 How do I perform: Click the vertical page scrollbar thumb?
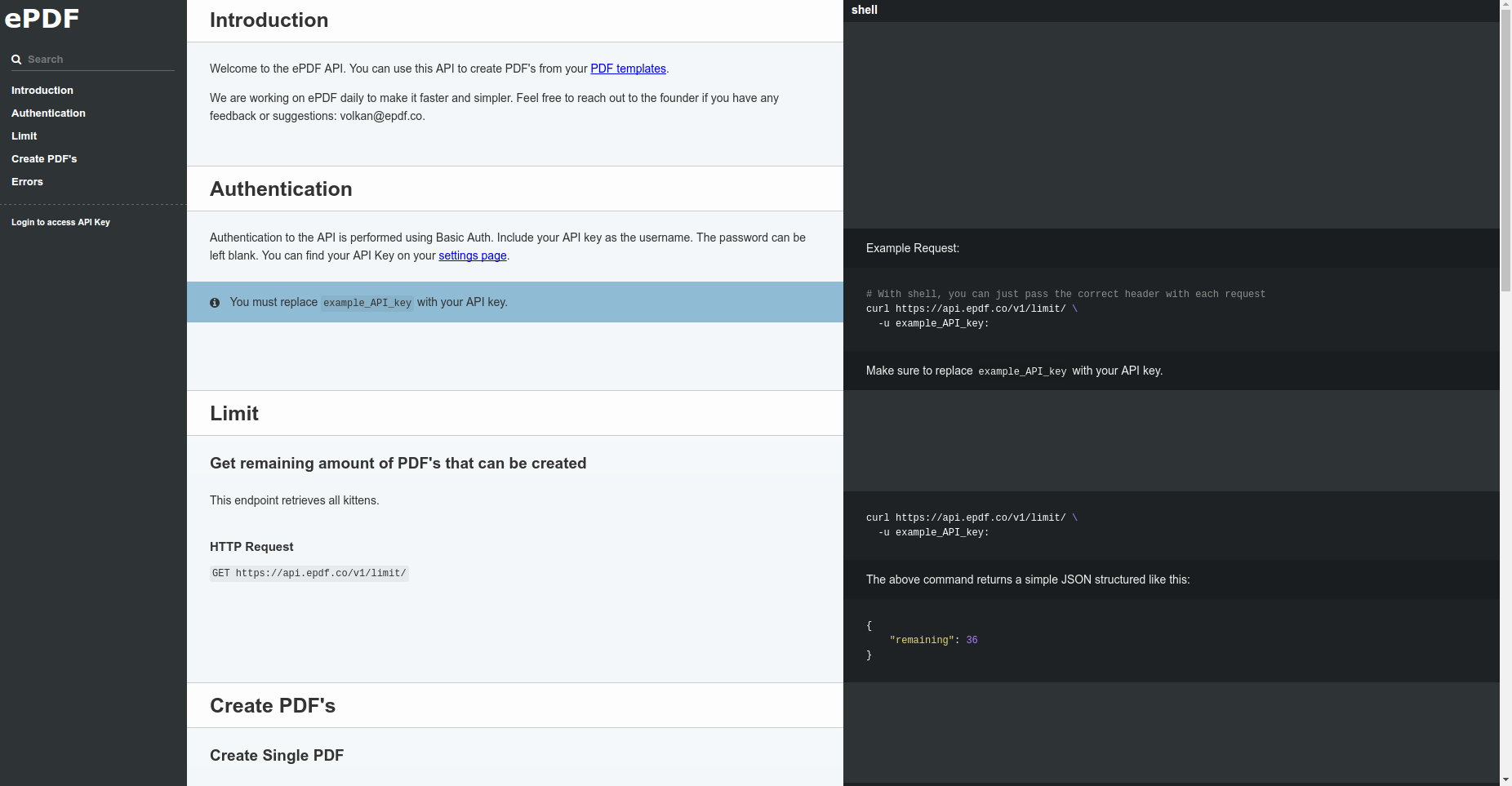coord(1505,147)
